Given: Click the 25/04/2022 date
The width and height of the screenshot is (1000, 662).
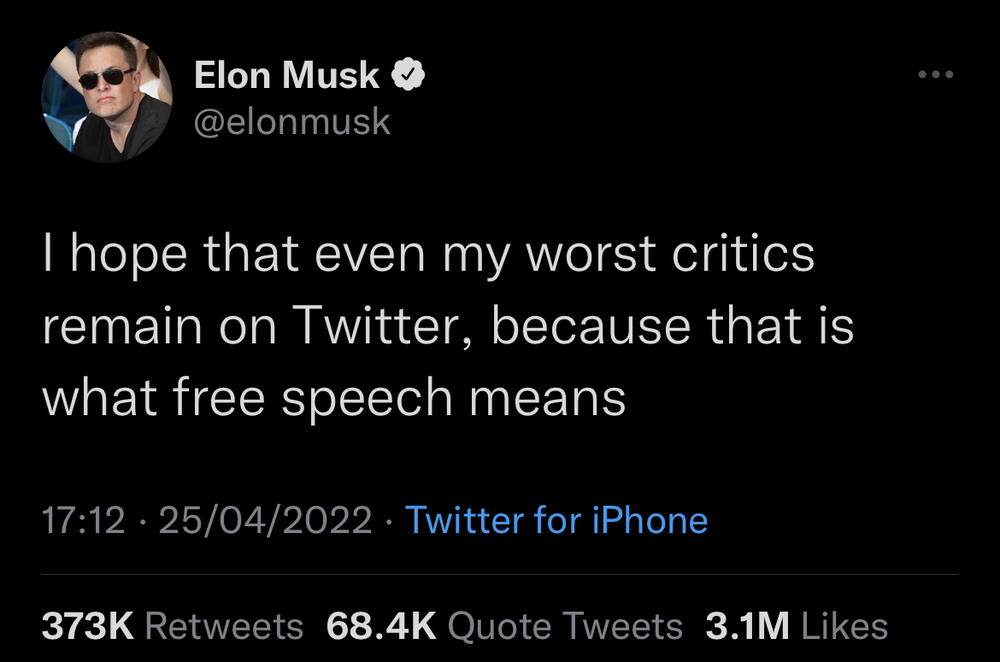Looking at the screenshot, I should point(264,521).
